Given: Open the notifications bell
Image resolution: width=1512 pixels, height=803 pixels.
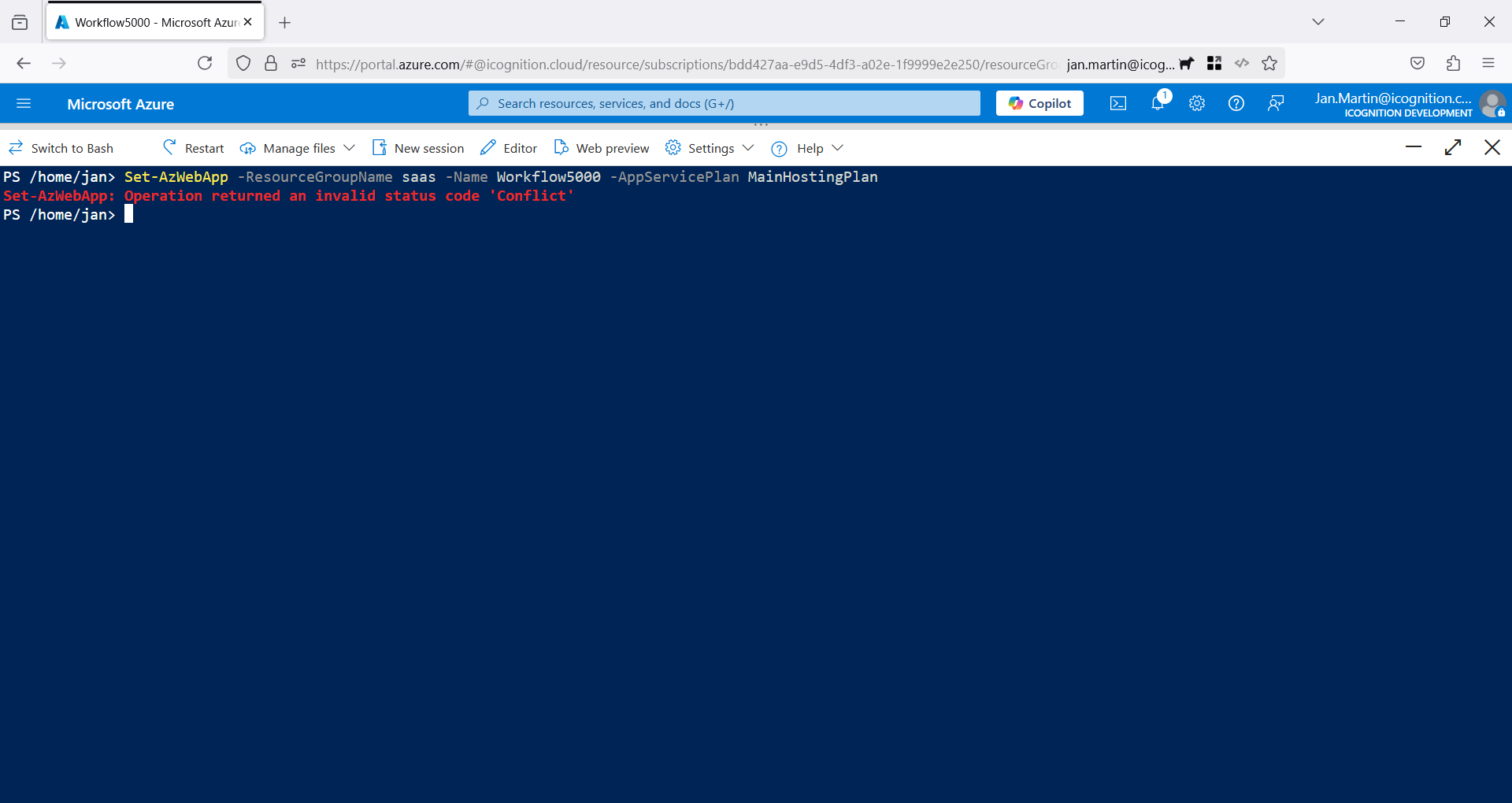Looking at the screenshot, I should point(1158,103).
